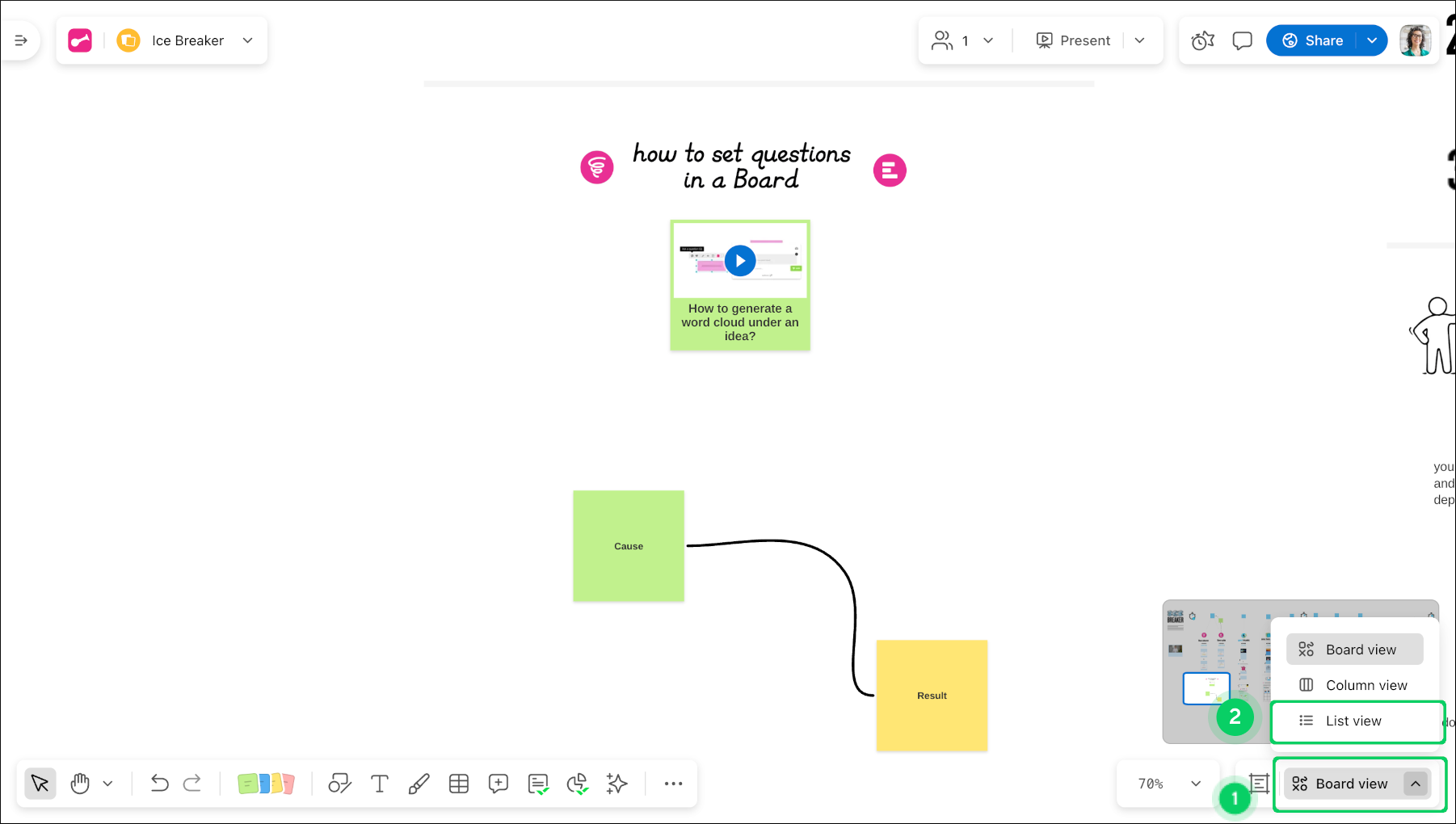The height and width of the screenshot is (824, 1456).
Task: Open the timer icon
Action: 1202,40
